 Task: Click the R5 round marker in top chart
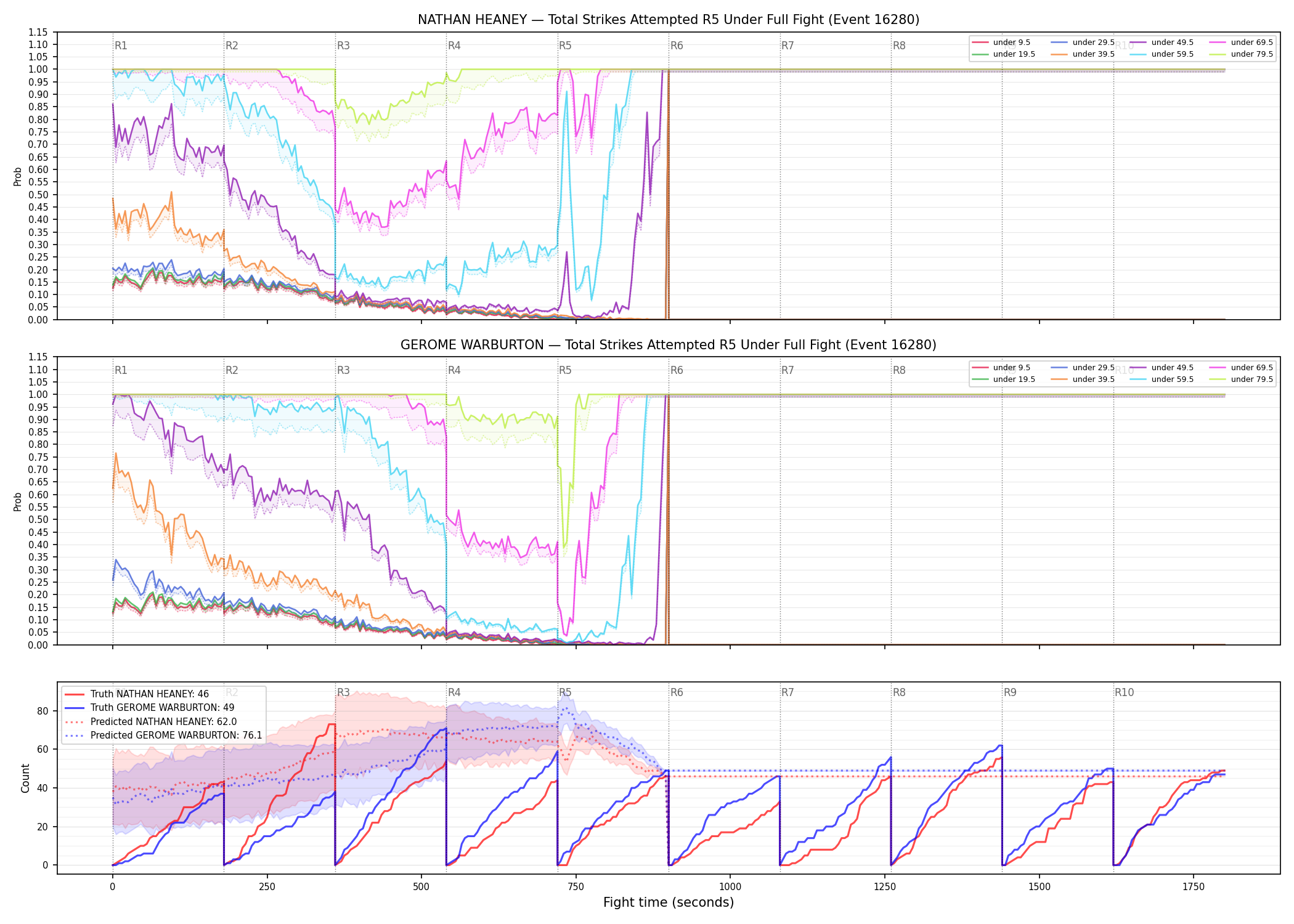coord(565,46)
